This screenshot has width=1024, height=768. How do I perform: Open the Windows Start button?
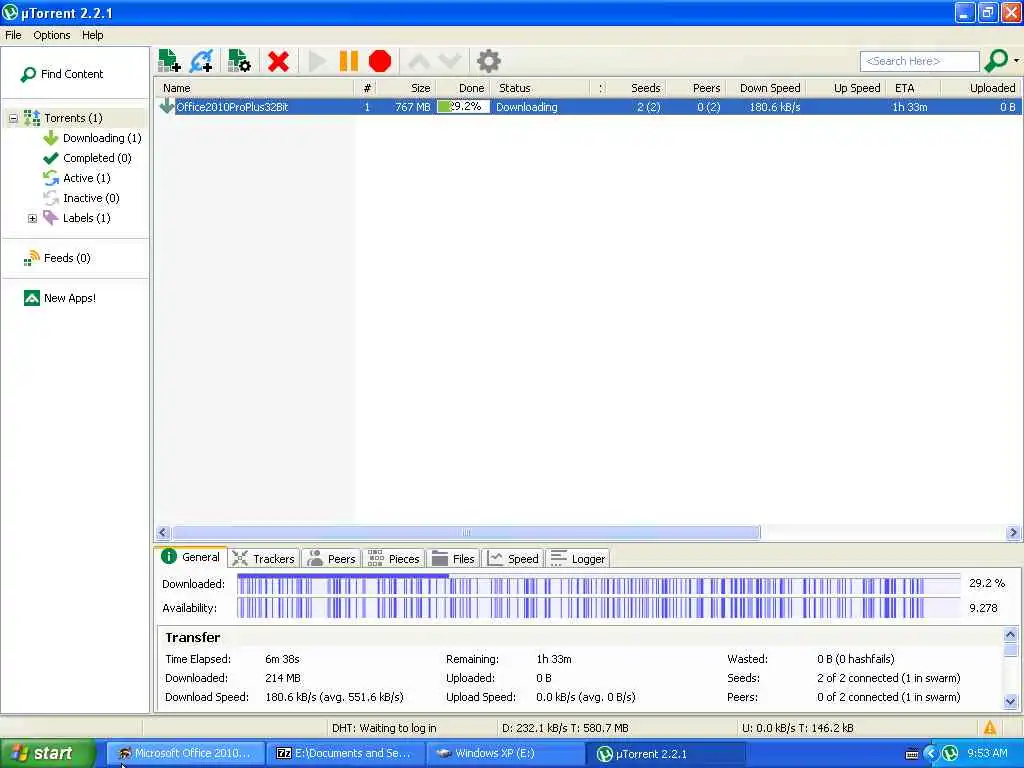[47, 754]
